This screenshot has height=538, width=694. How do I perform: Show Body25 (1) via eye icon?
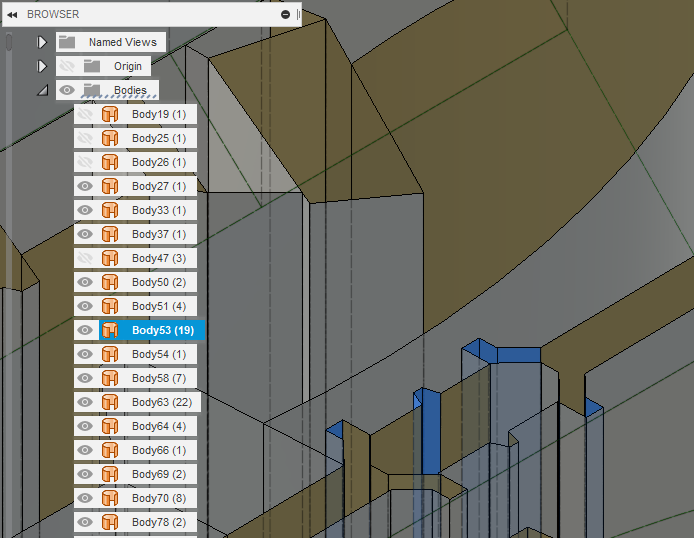coord(85,138)
